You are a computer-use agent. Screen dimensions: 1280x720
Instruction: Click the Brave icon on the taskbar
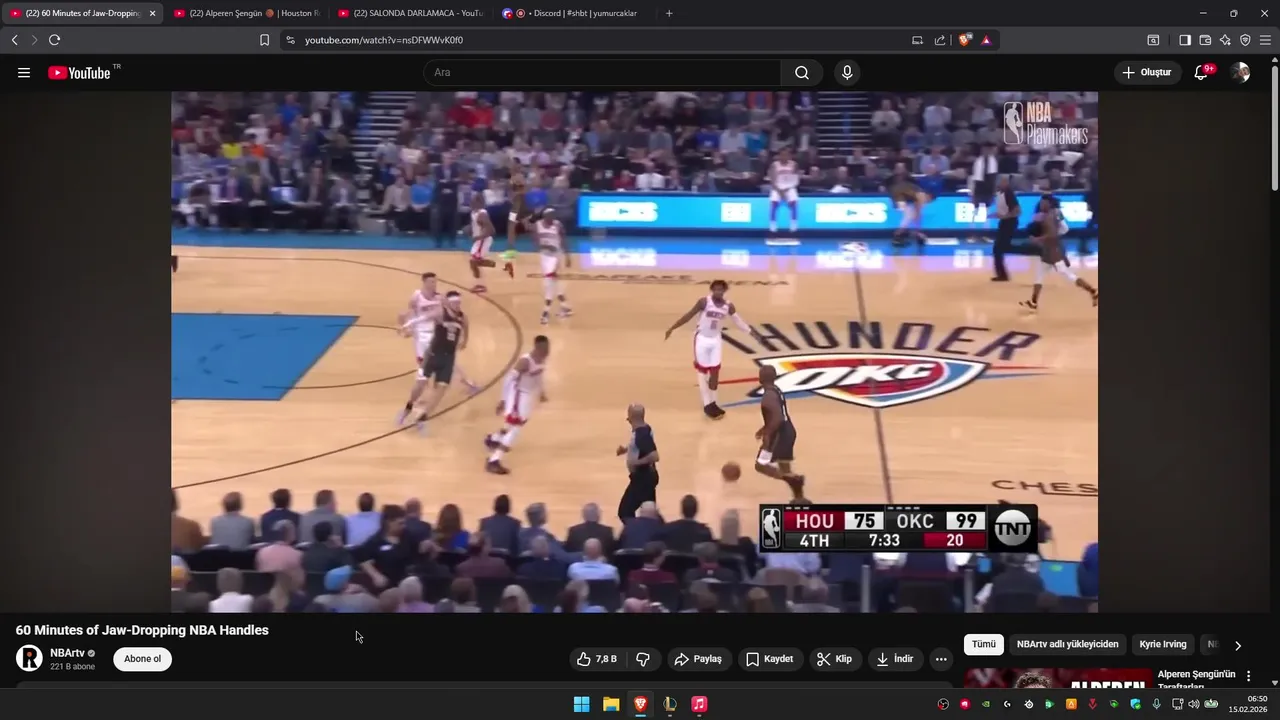640,704
